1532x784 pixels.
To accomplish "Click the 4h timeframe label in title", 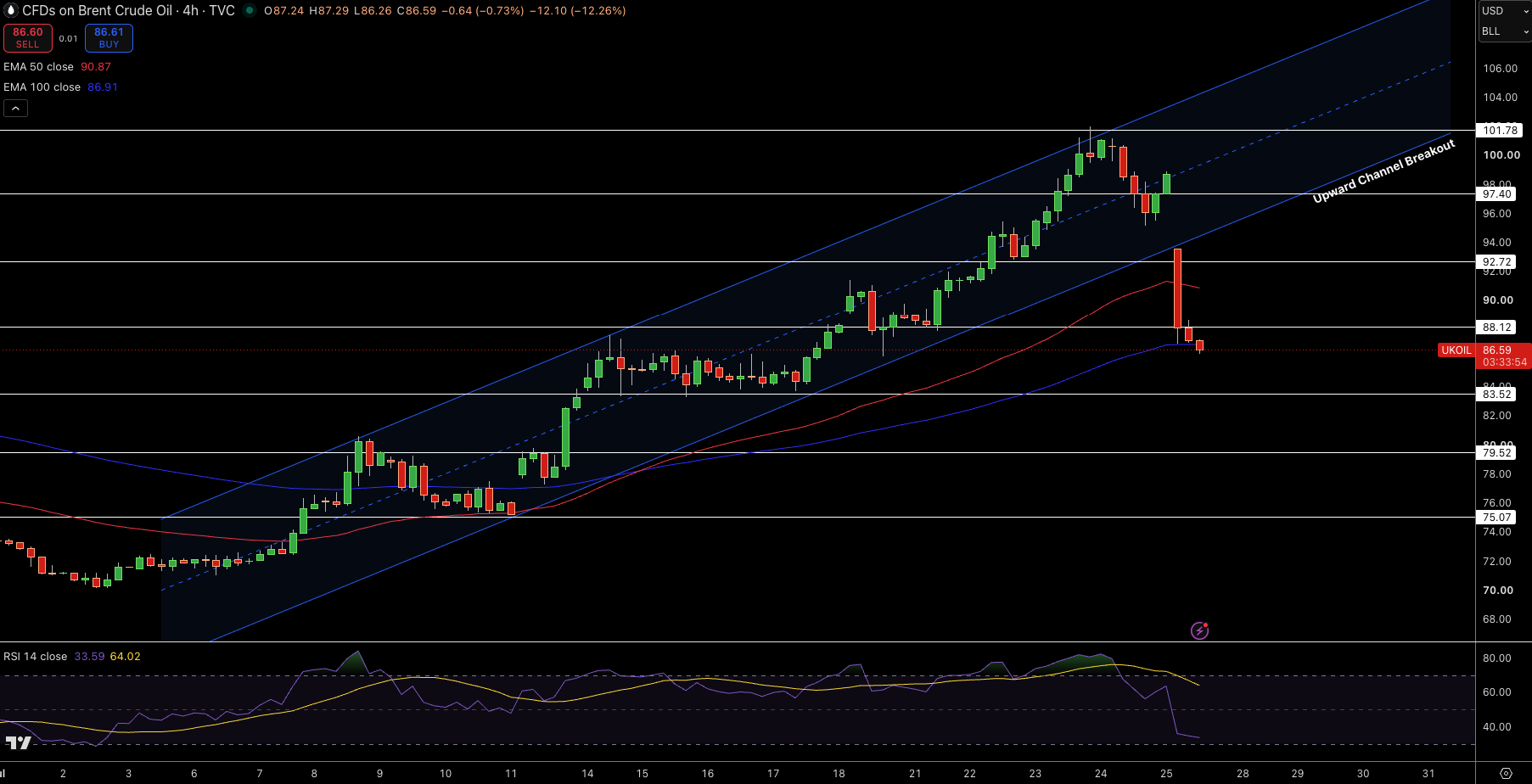I will [190, 11].
